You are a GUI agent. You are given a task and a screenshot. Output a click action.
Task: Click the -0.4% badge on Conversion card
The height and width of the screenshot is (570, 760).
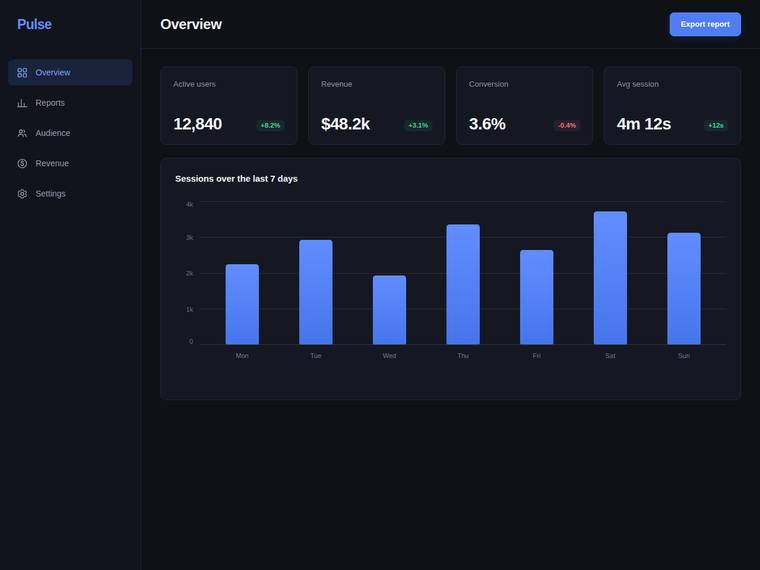point(567,126)
